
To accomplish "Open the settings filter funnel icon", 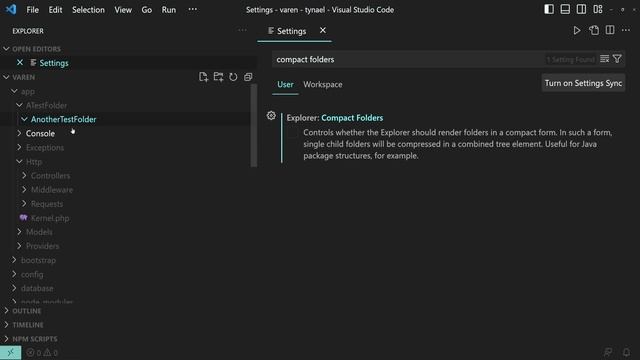I will (617, 59).
